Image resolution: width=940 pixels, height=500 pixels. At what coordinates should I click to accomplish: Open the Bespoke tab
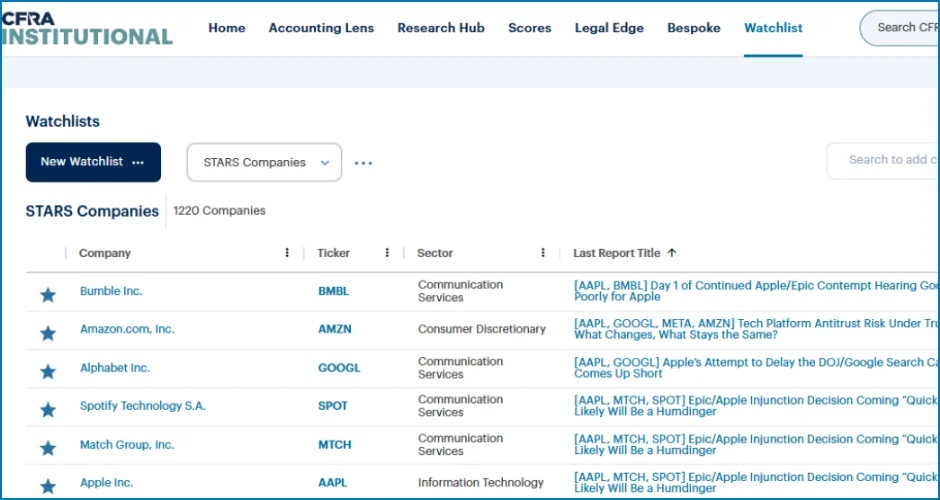click(694, 28)
